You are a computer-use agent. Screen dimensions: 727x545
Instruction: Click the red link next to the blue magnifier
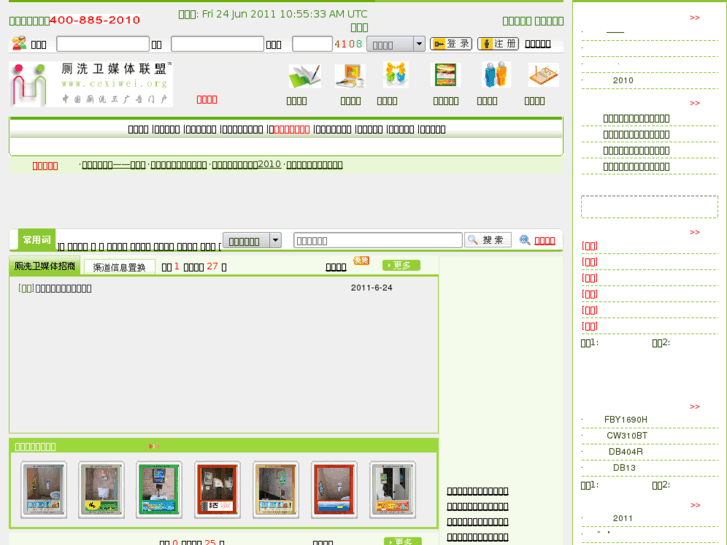544,241
